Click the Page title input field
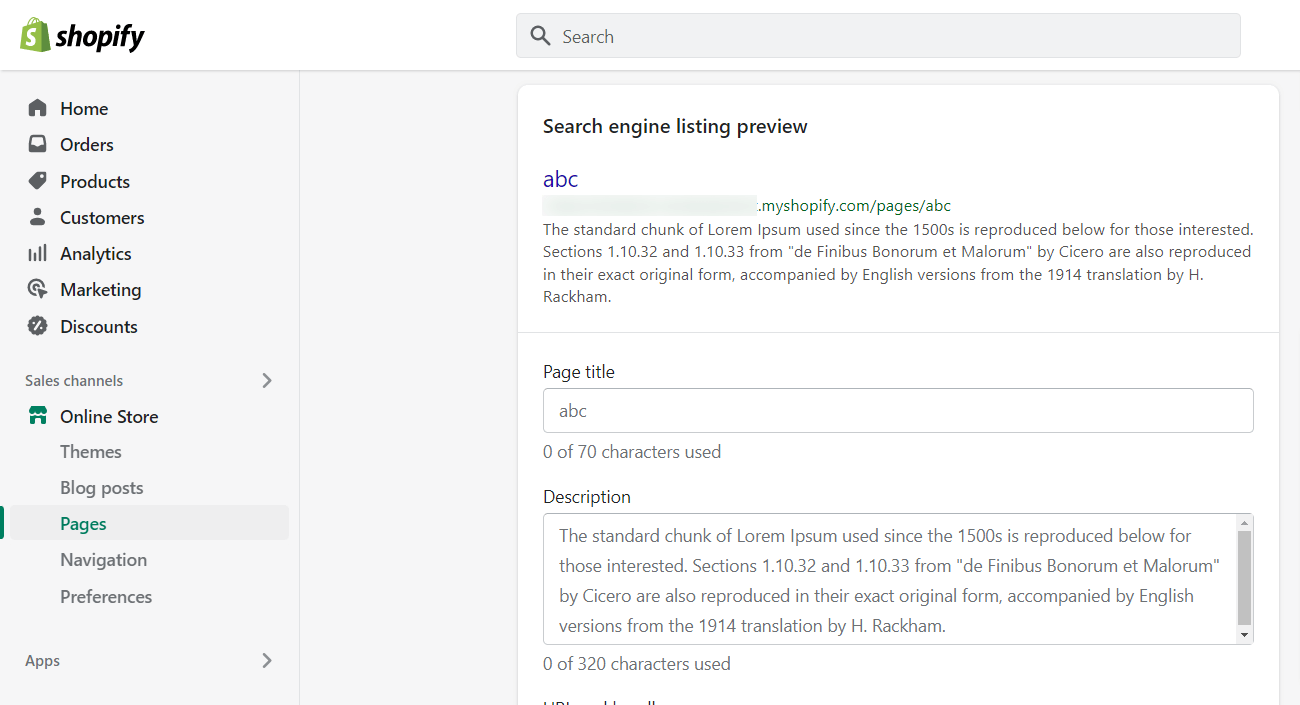 coord(898,410)
